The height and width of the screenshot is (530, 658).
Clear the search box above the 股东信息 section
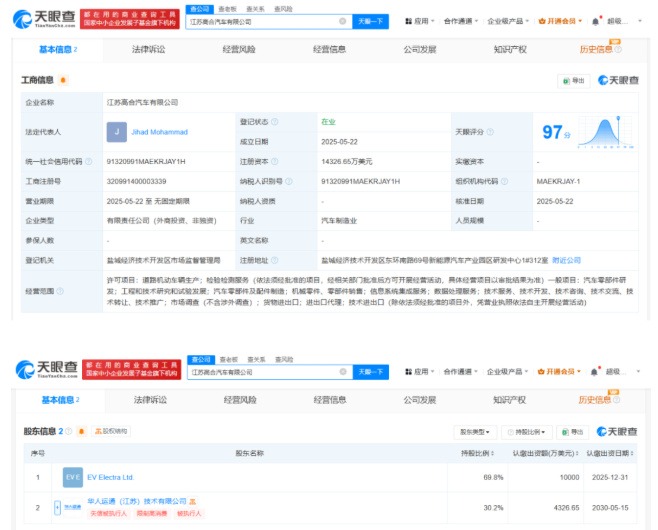[x=343, y=372]
